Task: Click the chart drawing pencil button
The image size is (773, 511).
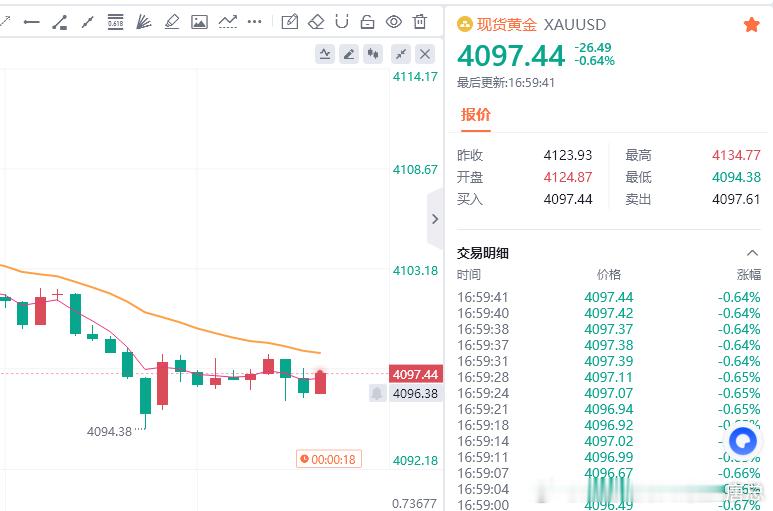Action: click(349, 54)
